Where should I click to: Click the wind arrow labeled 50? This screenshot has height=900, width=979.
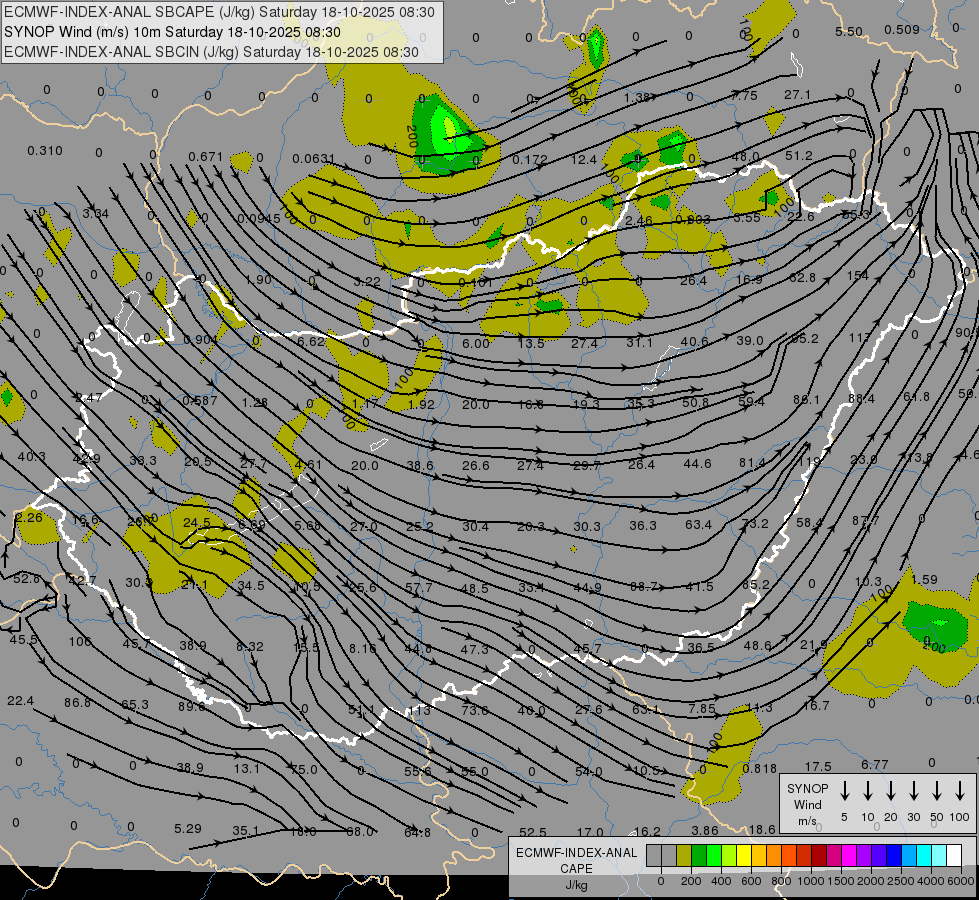click(x=937, y=791)
